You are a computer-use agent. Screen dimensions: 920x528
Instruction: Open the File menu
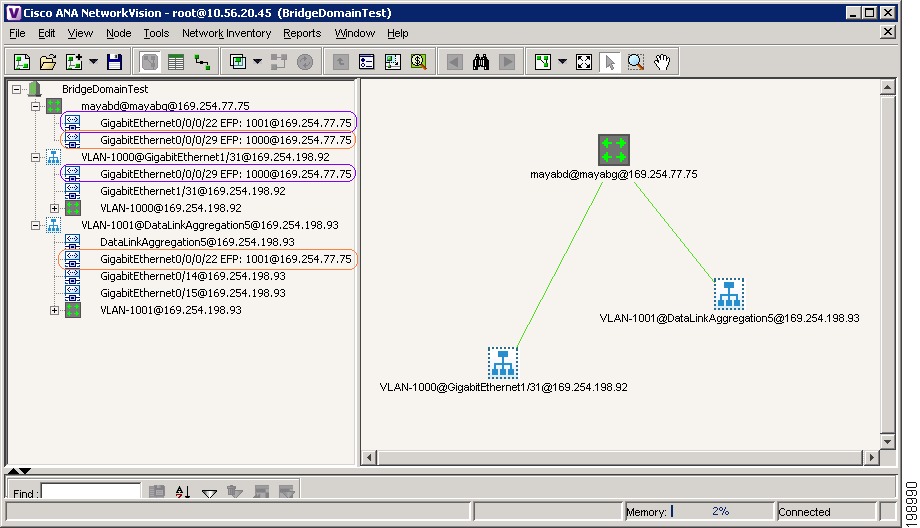click(x=17, y=33)
